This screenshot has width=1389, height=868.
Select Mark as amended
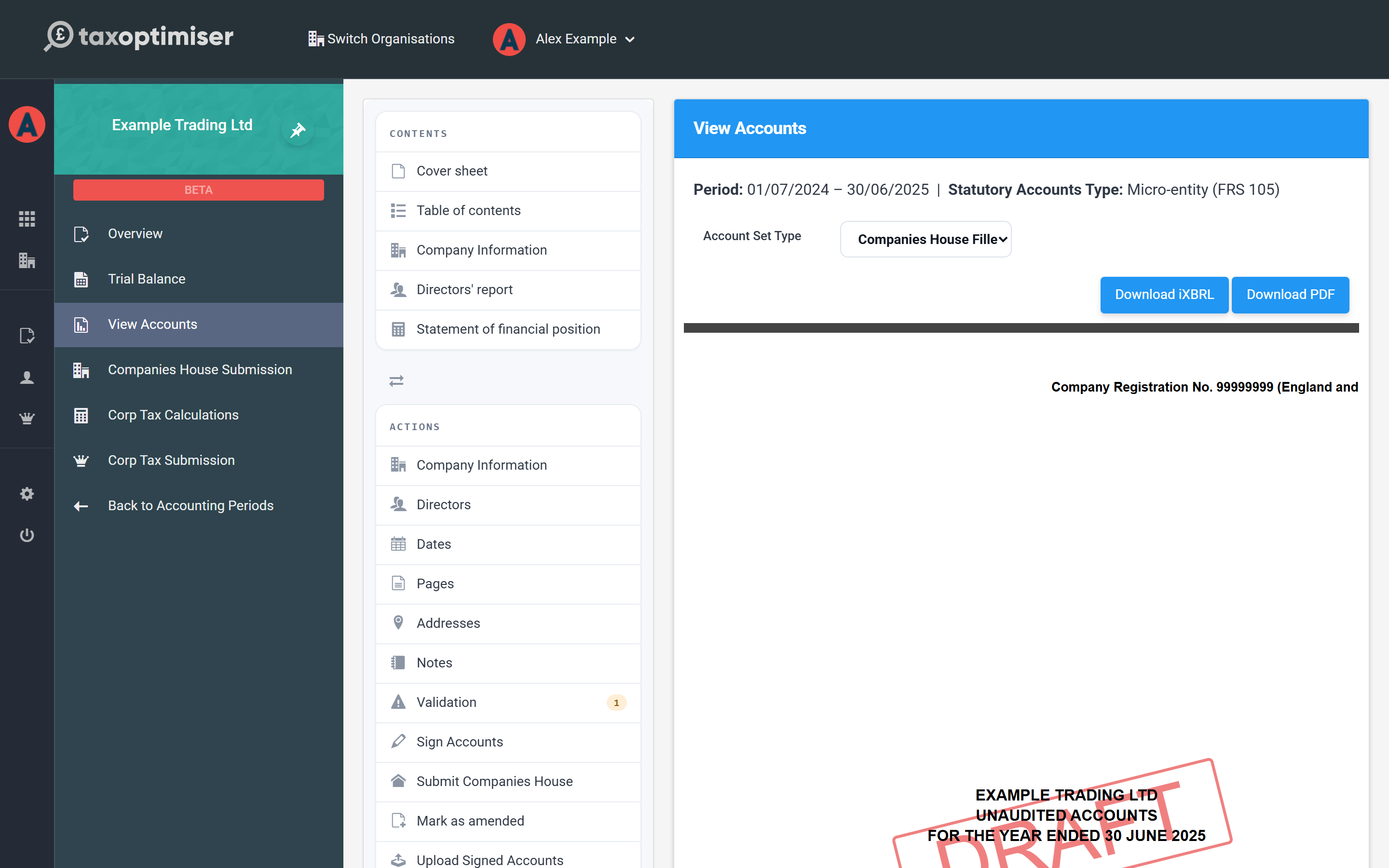pyautogui.click(x=508, y=822)
